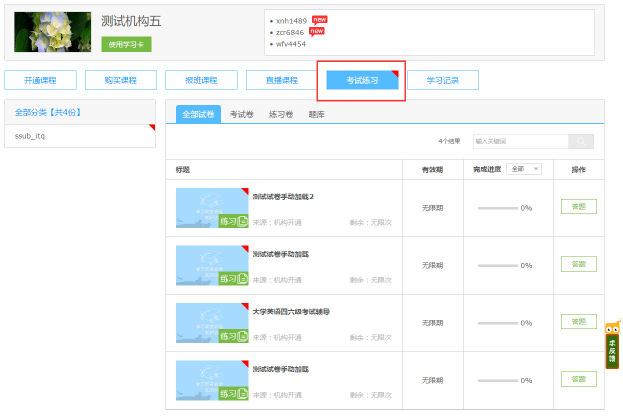
Task: Open the 完成进度 全部 filter dropdown
Action: [524, 169]
